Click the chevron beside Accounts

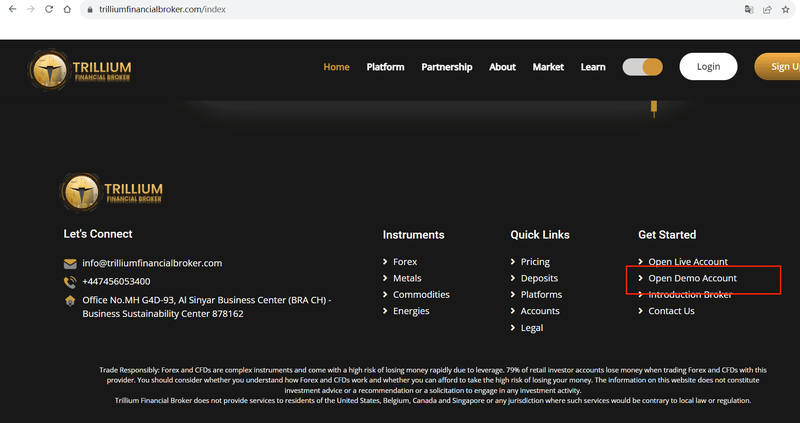pyautogui.click(x=513, y=311)
